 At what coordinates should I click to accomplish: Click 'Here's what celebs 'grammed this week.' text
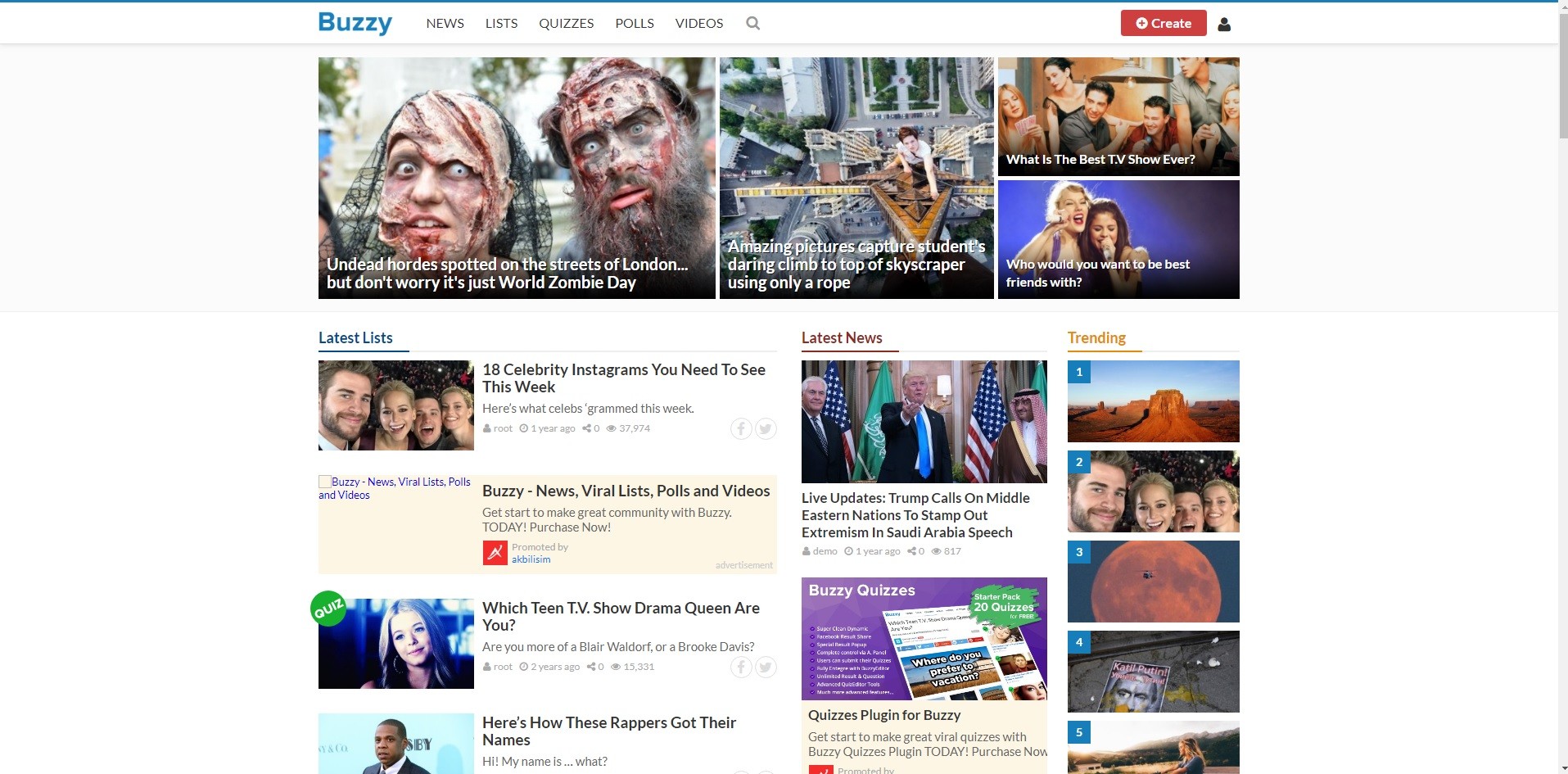[588, 409]
